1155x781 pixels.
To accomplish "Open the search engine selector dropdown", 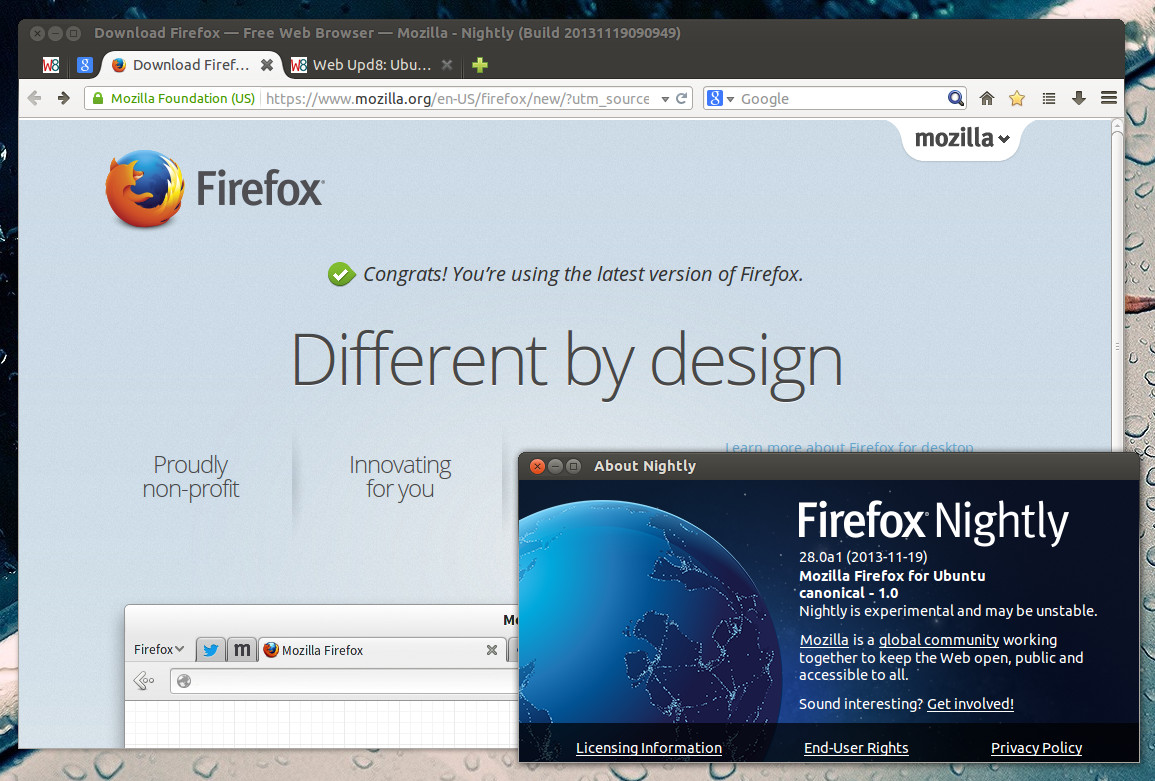I will point(720,98).
